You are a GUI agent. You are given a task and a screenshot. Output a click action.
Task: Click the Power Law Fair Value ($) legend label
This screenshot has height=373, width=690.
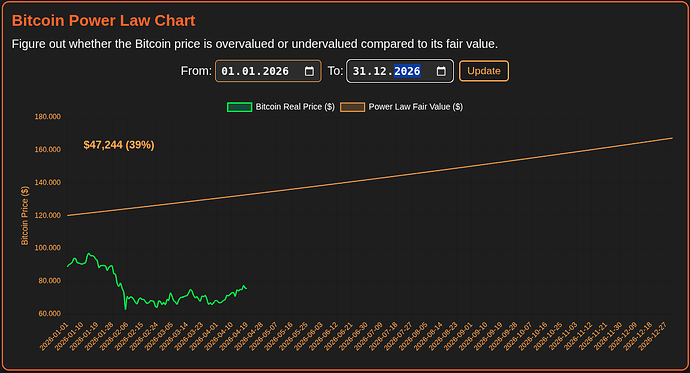pos(415,107)
